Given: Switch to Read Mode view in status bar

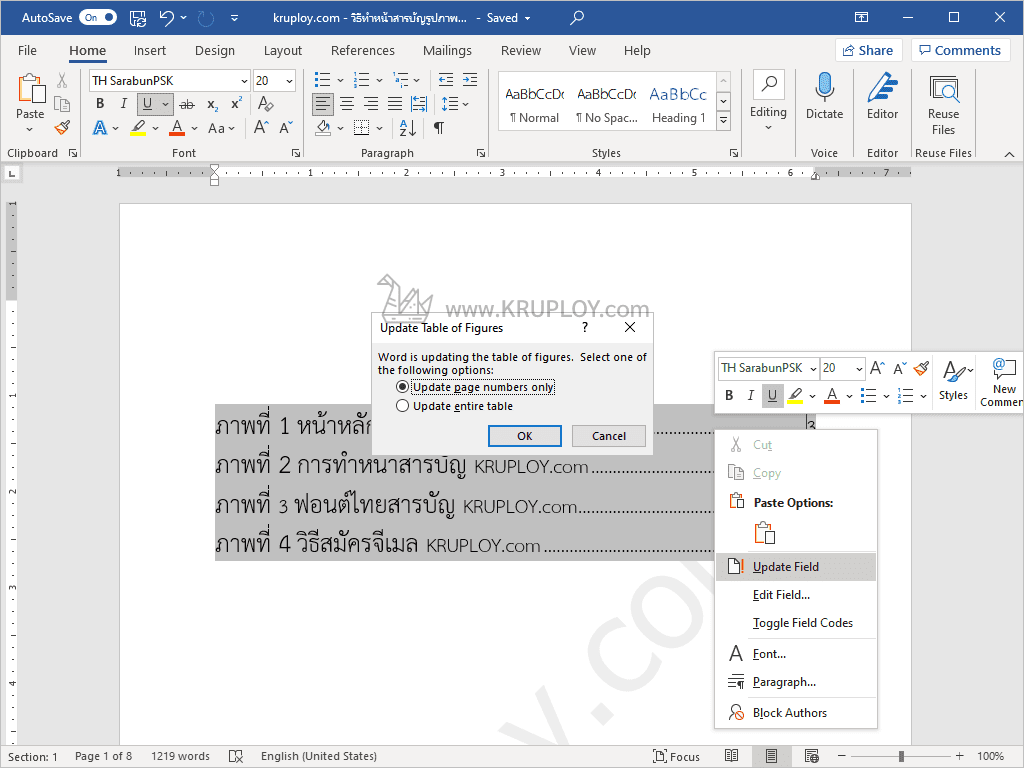Looking at the screenshot, I should pyautogui.click(x=731, y=756).
